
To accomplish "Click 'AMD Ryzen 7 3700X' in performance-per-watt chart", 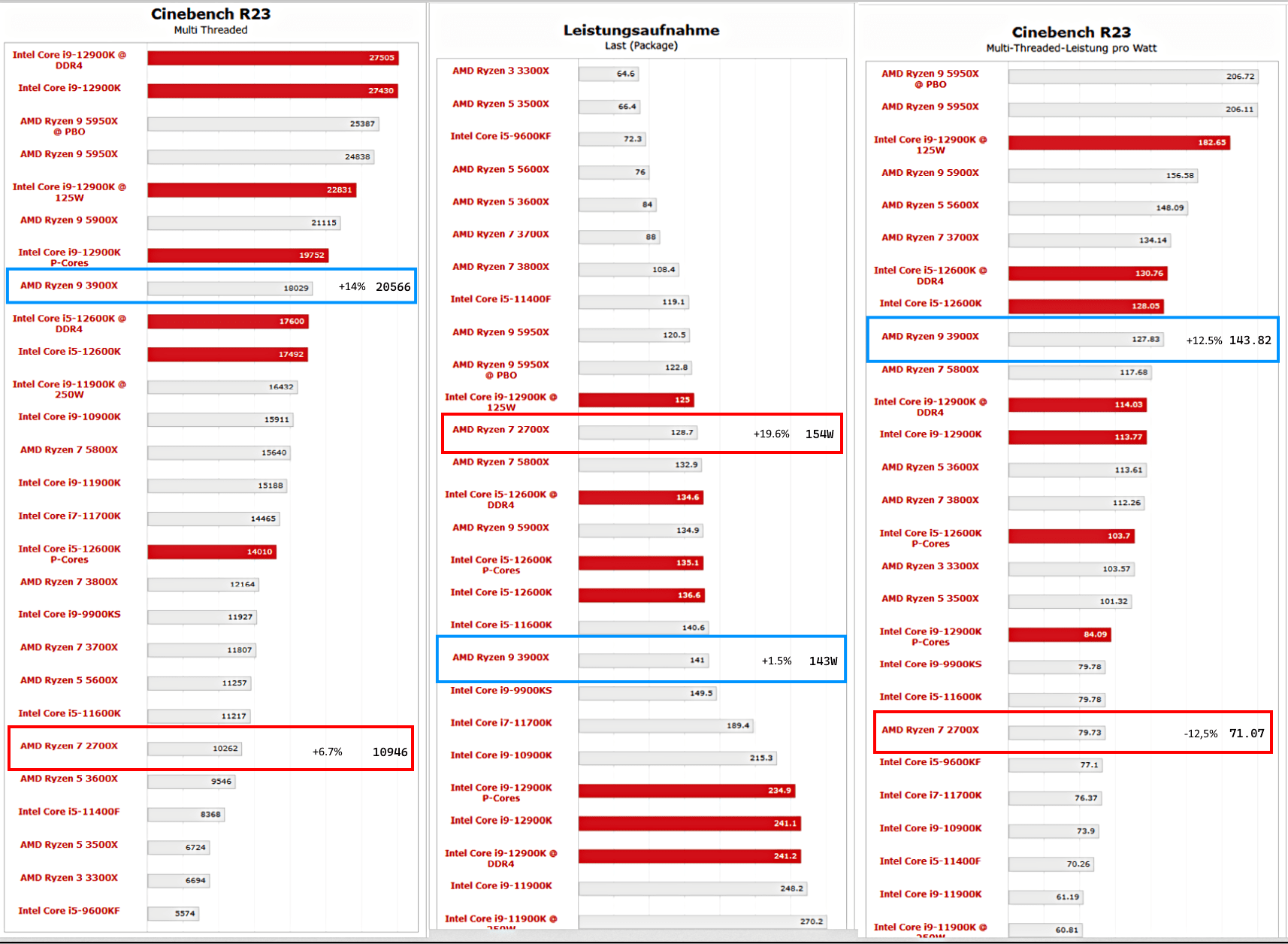I will (930, 238).
